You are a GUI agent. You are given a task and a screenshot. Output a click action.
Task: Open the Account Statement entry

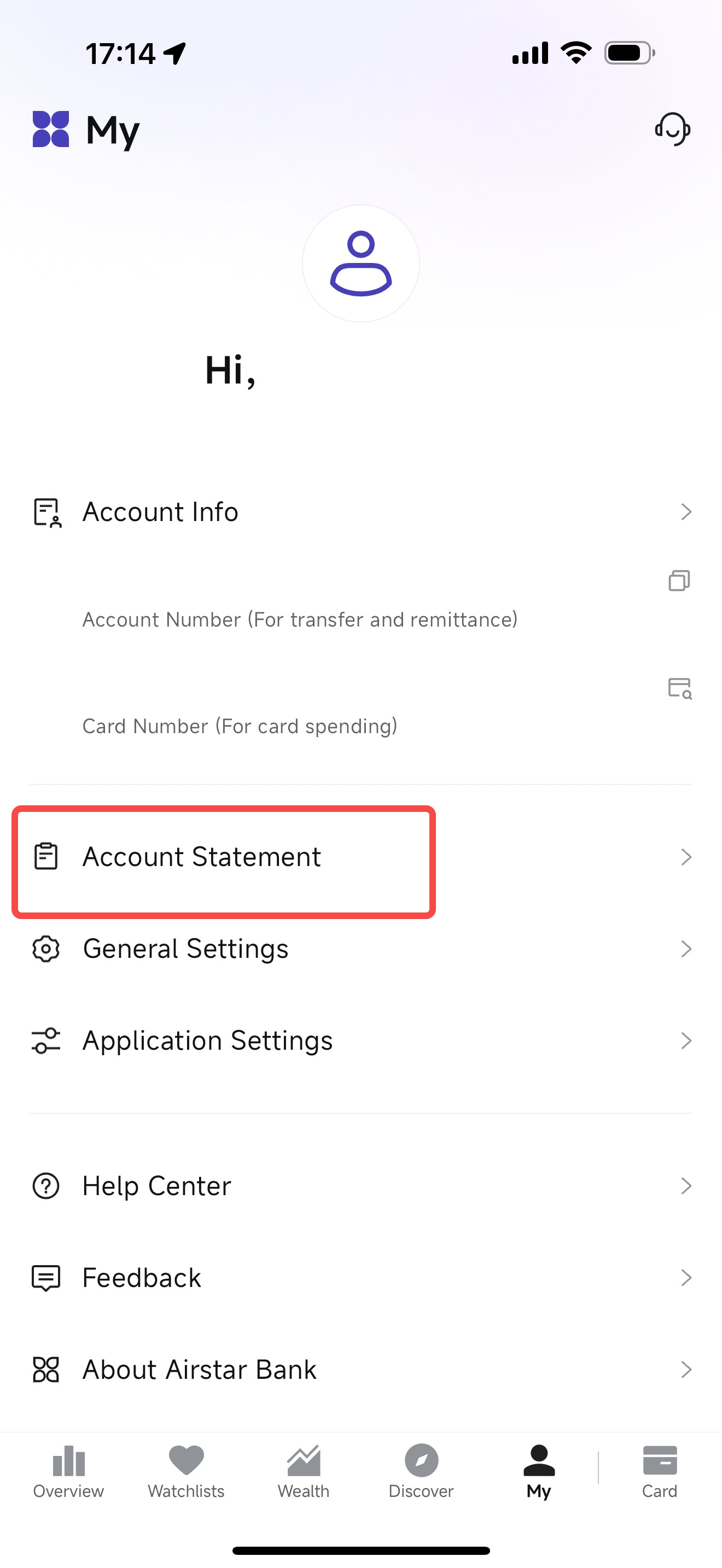coord(201,857)
